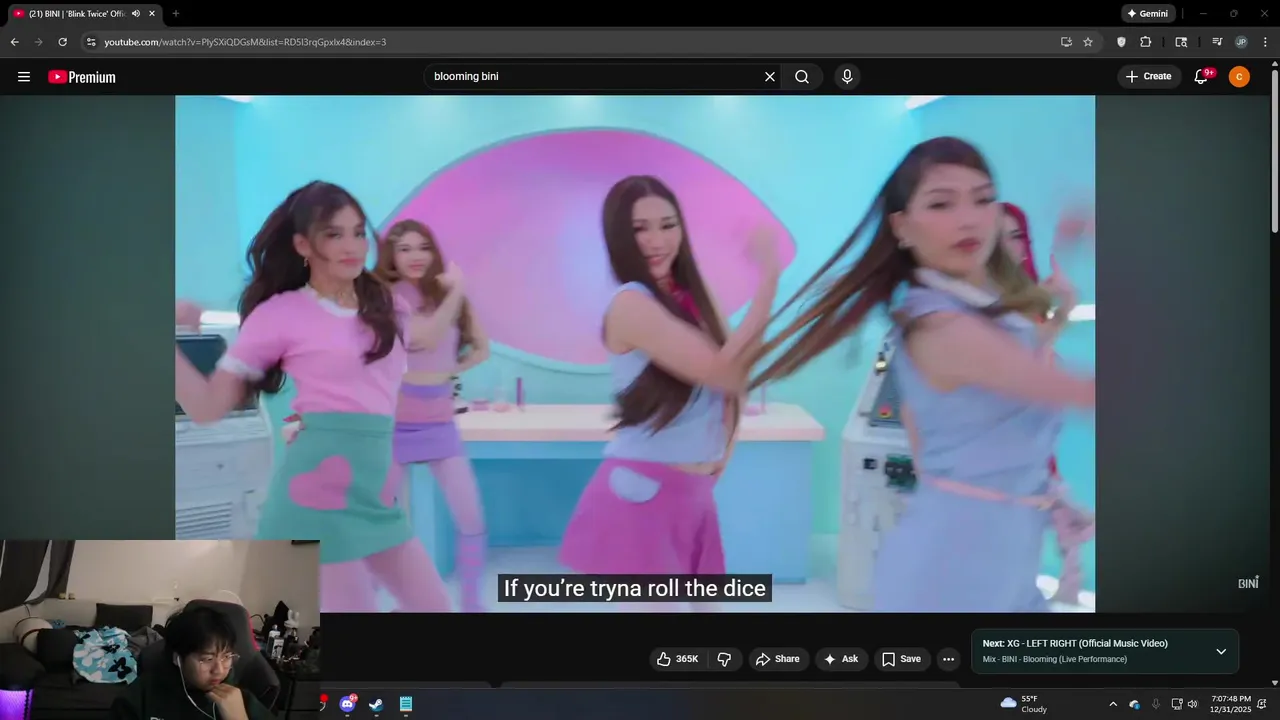Open Steam from the taskbar
Screen dimensions: 1280x720
click(376, 704)
